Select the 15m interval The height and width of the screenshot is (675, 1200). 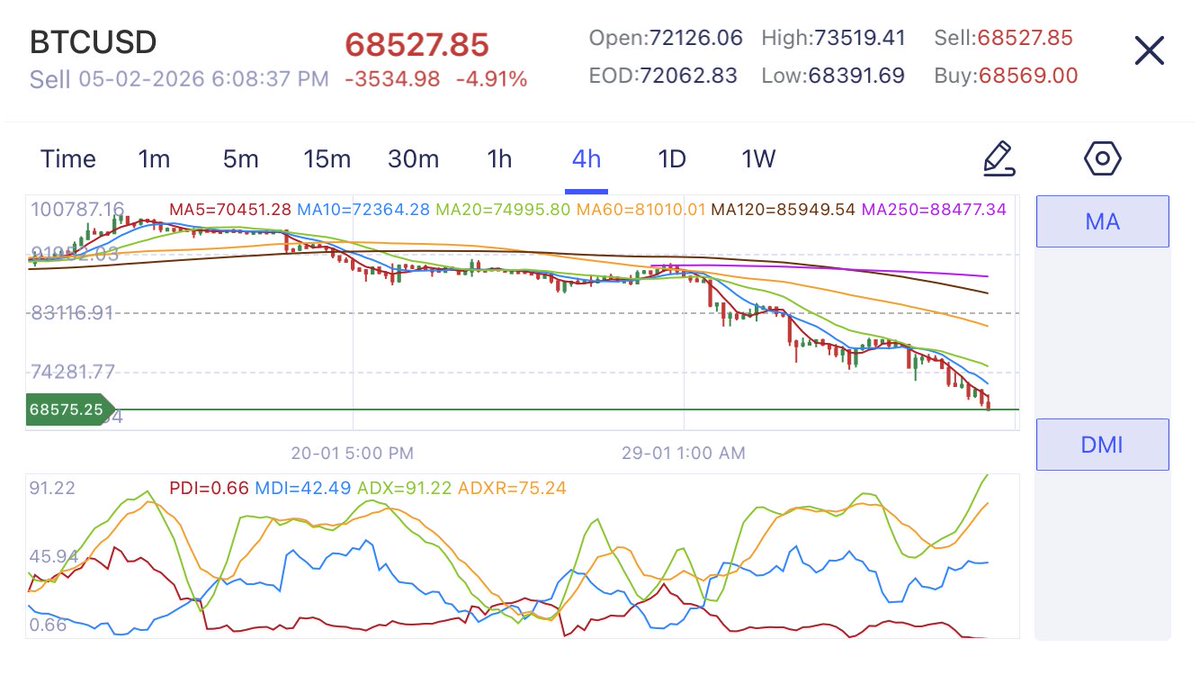tap(327, 158)
